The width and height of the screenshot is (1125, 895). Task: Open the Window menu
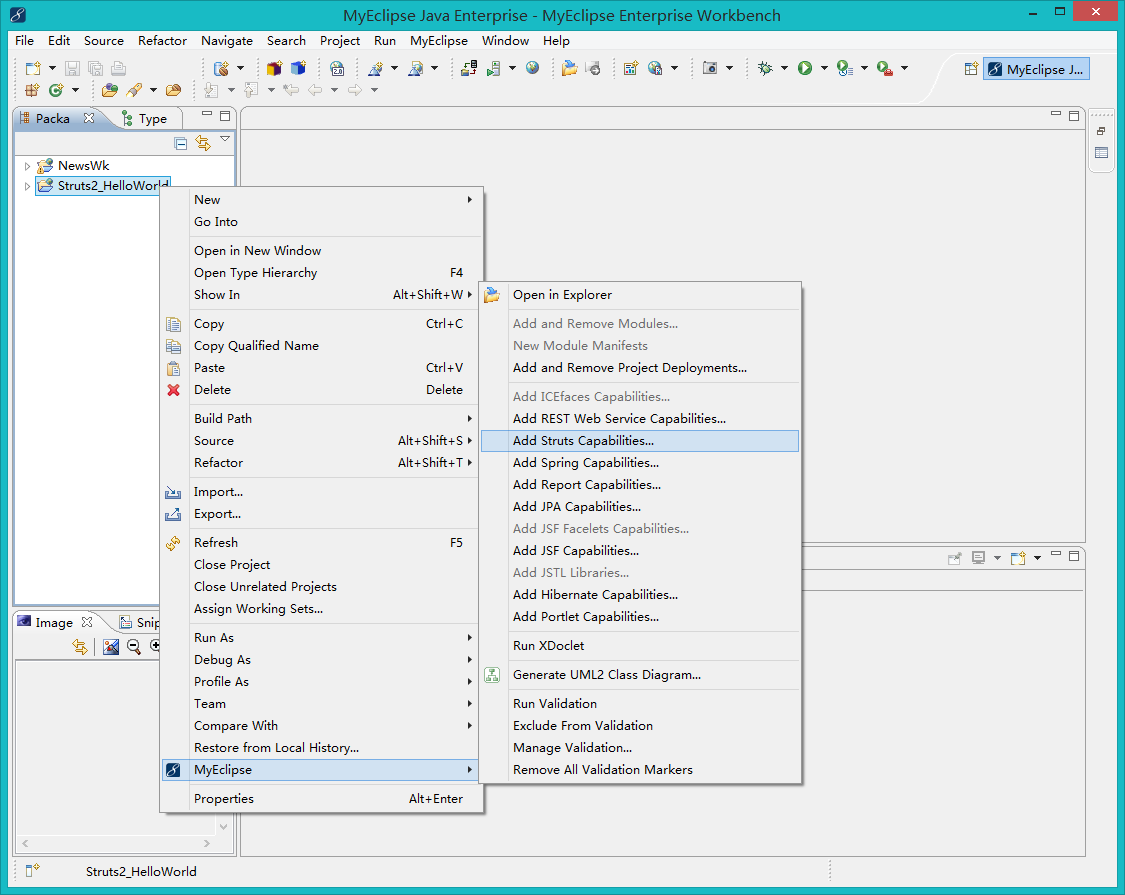(505, 41)
